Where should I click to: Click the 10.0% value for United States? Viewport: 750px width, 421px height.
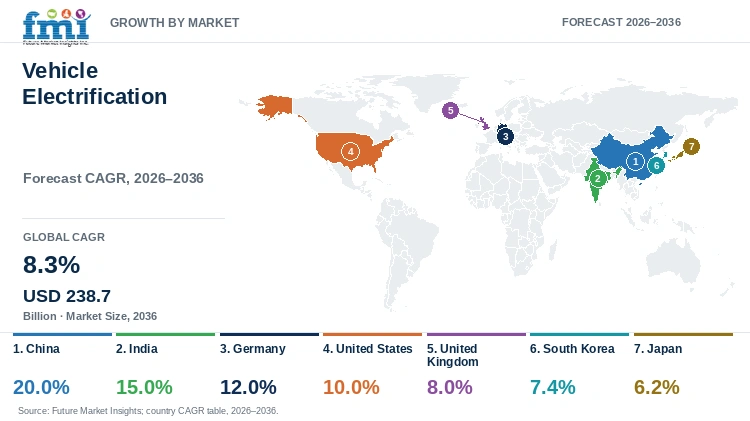pyautogui.click(x=351, y=387)
